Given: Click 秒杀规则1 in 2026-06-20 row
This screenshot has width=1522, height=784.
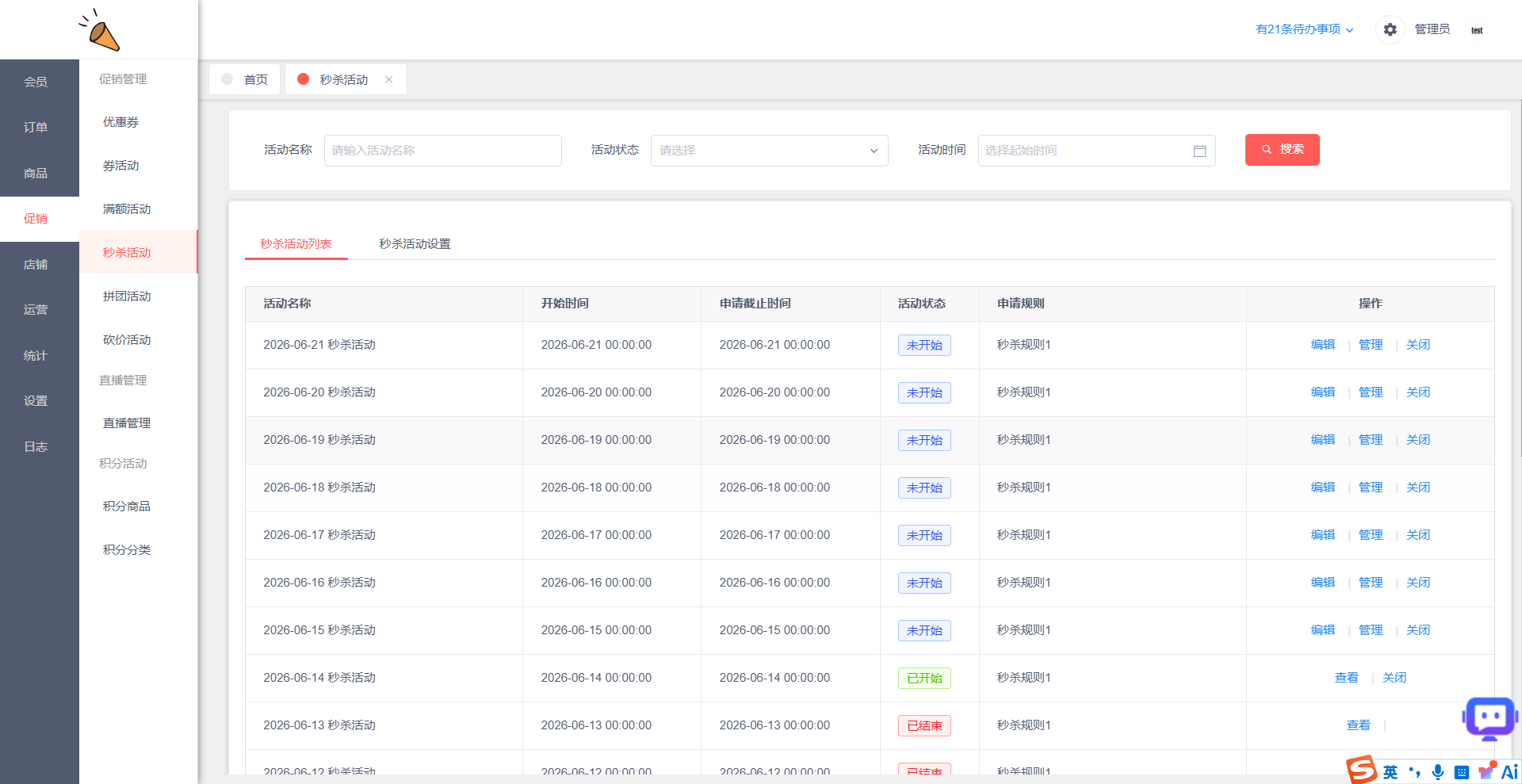Looking at the screenshot, I should click(x=1023, y=392).
